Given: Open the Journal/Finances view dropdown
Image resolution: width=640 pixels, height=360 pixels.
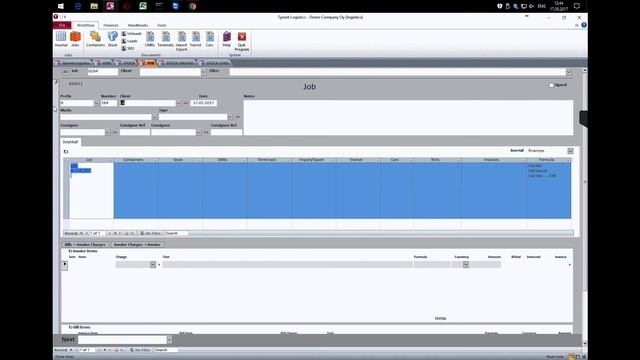Looking at the screenshot, I should [570, 151].
